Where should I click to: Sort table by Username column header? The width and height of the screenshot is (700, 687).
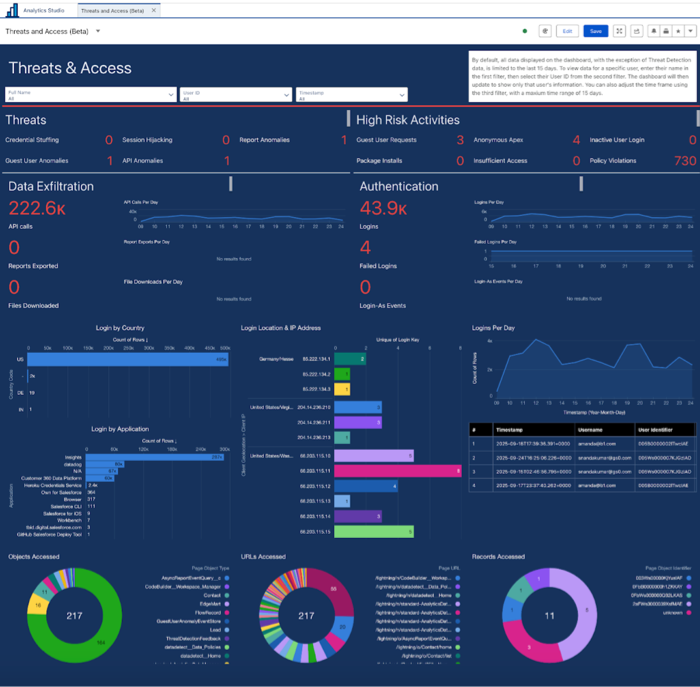point(604,430)
